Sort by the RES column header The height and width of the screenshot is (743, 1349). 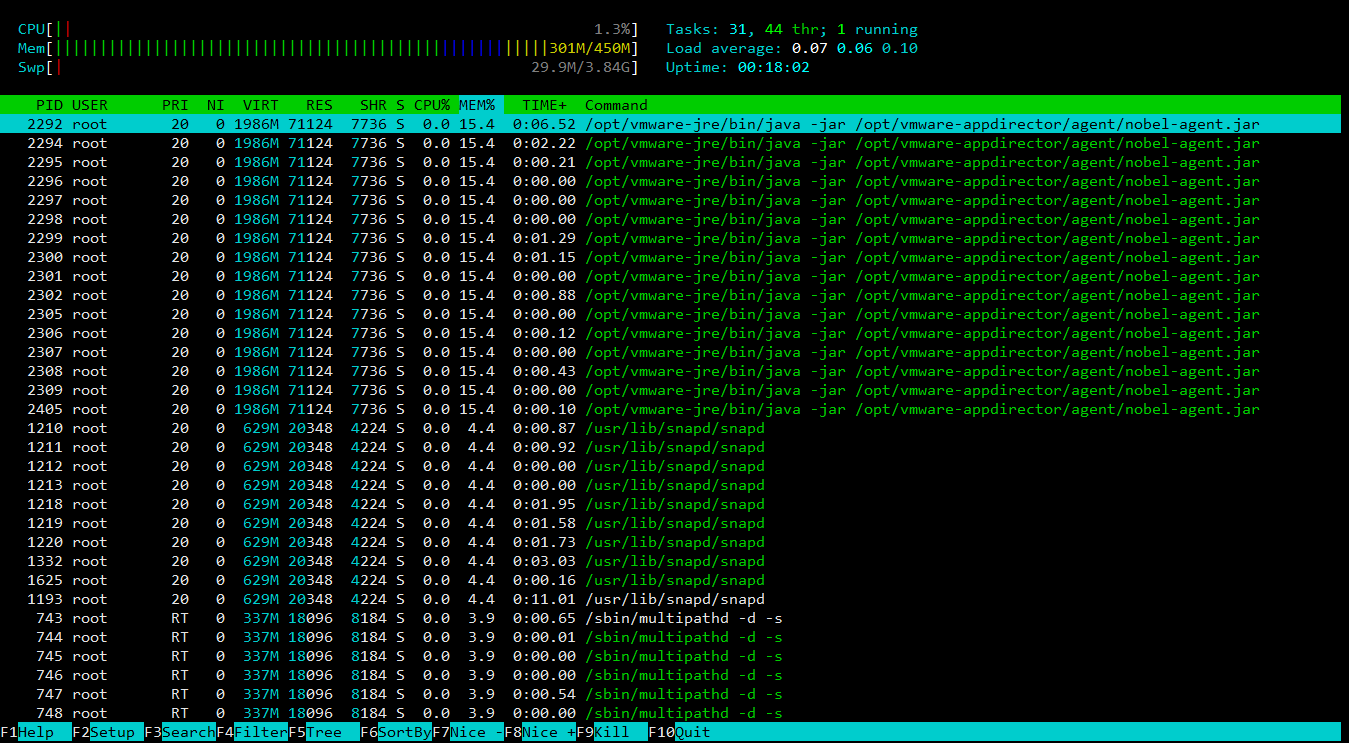319,105
